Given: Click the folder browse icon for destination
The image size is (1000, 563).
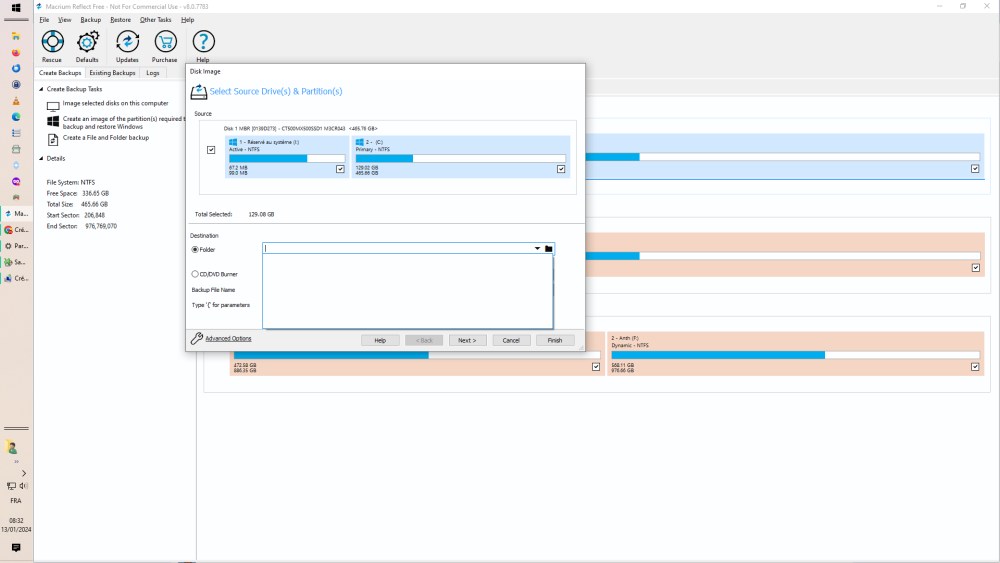Looking at the screenshot, I should [548, 249].
